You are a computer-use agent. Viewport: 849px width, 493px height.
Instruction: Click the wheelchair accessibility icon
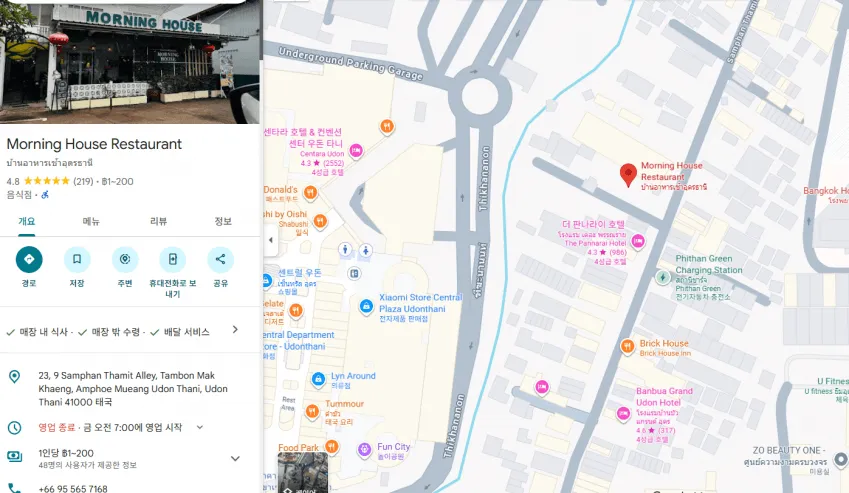(x=45, y=195)
